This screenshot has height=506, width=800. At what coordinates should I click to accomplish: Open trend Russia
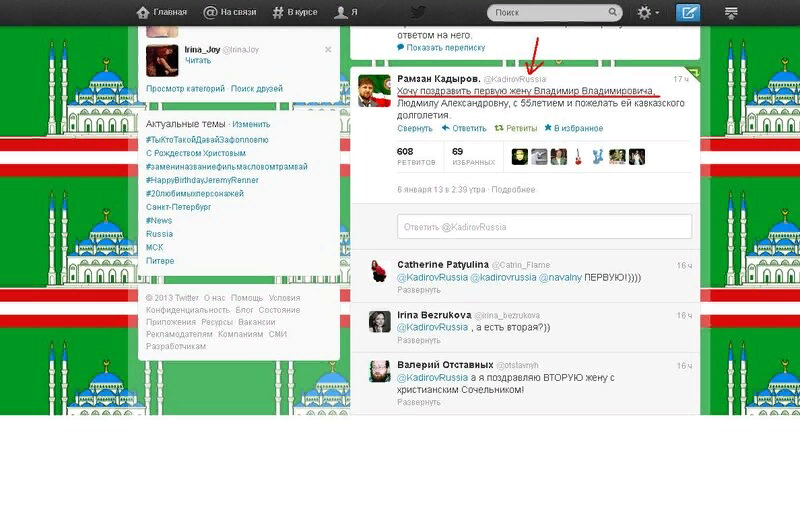tap(160, 234)
